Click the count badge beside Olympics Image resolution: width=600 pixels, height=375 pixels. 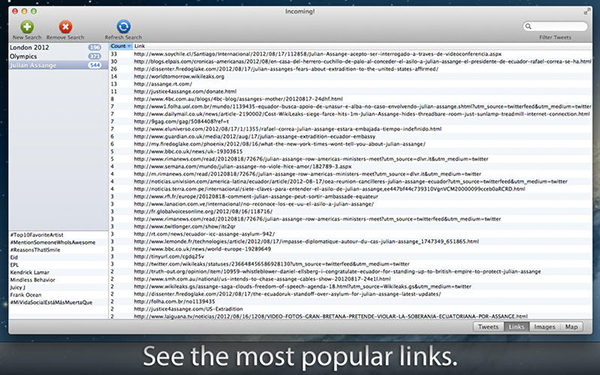click(x=94, y=56)
